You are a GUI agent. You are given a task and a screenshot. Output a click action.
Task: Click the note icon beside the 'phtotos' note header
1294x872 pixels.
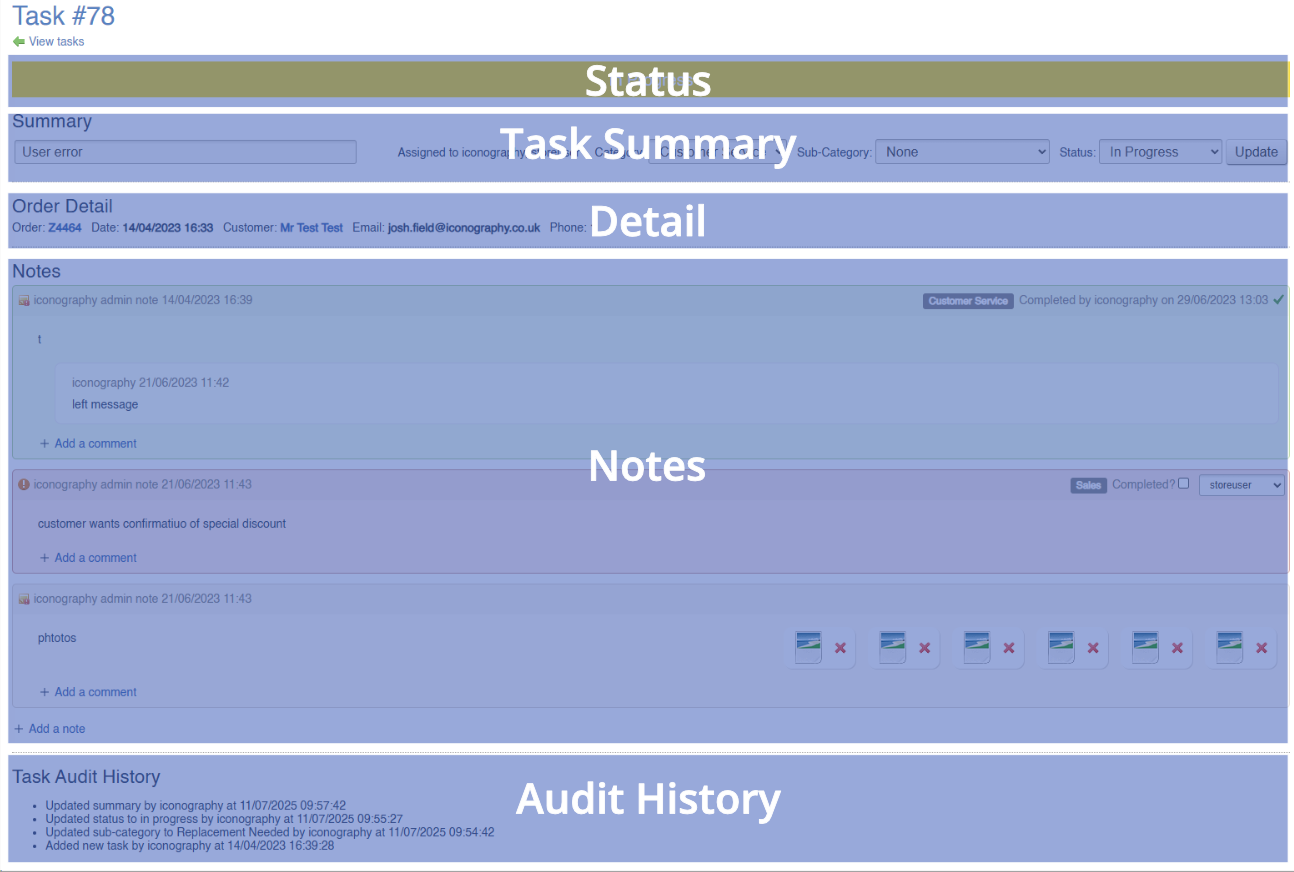click(x=24, y=599)
